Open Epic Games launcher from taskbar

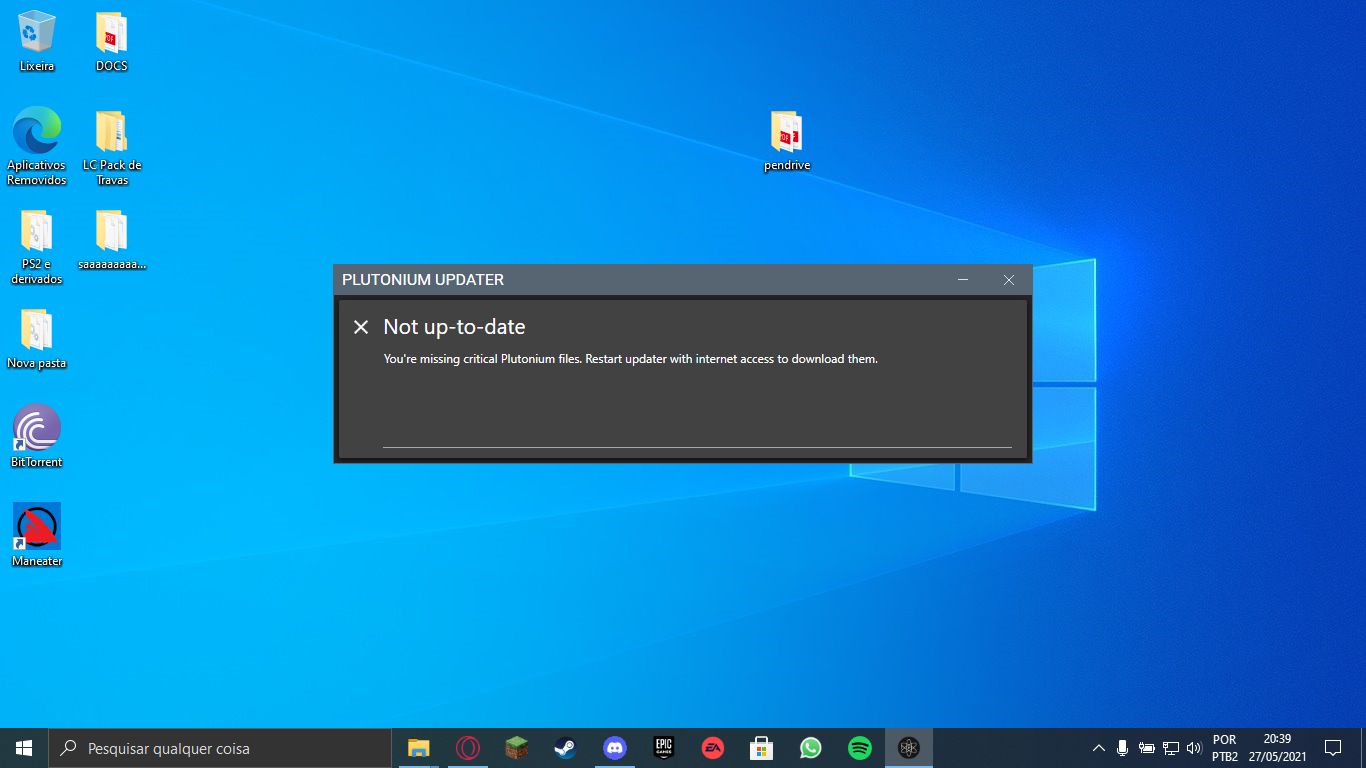(663, 748)
